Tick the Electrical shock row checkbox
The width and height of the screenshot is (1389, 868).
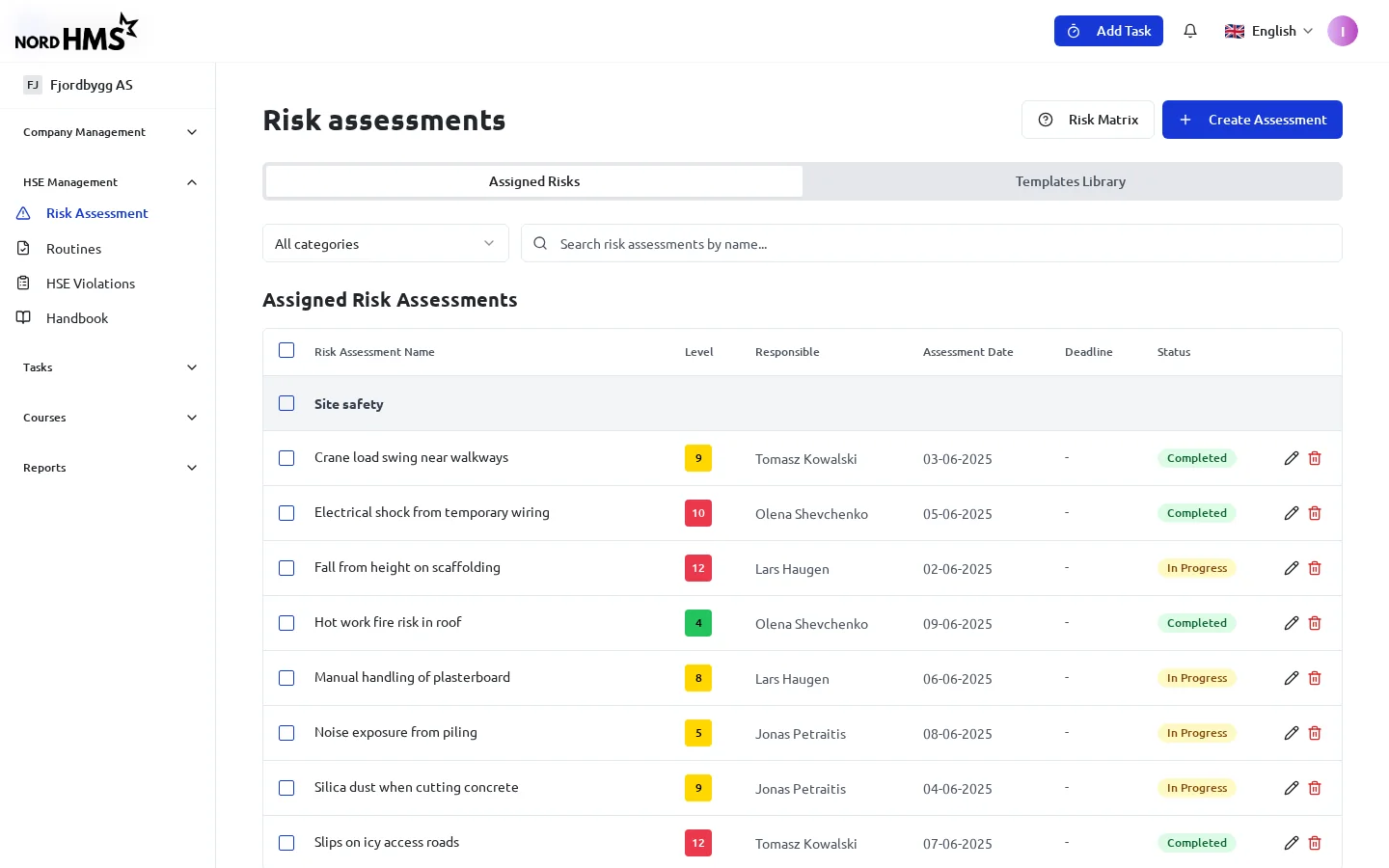[x=286, y=513]
